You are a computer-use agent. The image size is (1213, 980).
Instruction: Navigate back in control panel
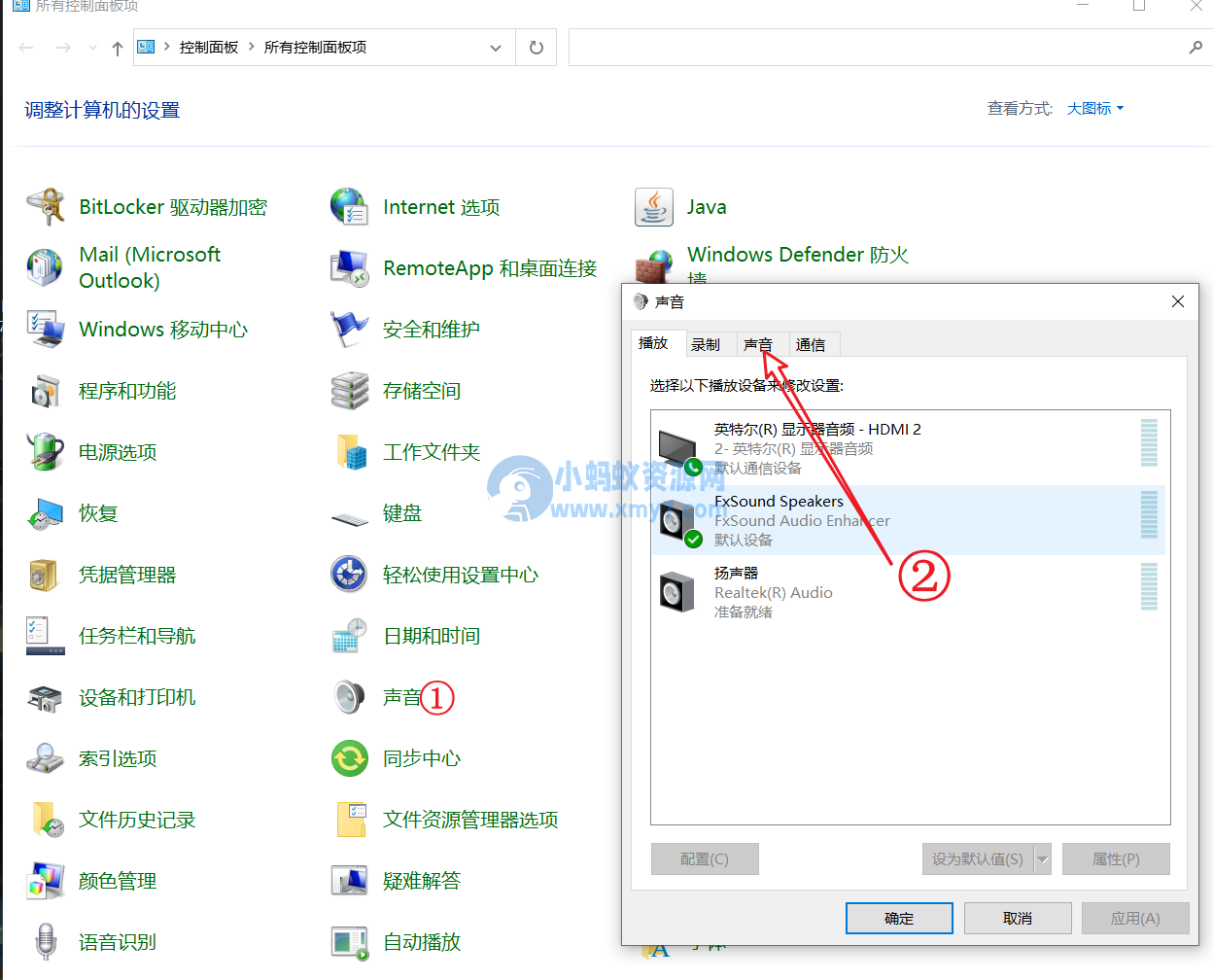coord(26,48)
